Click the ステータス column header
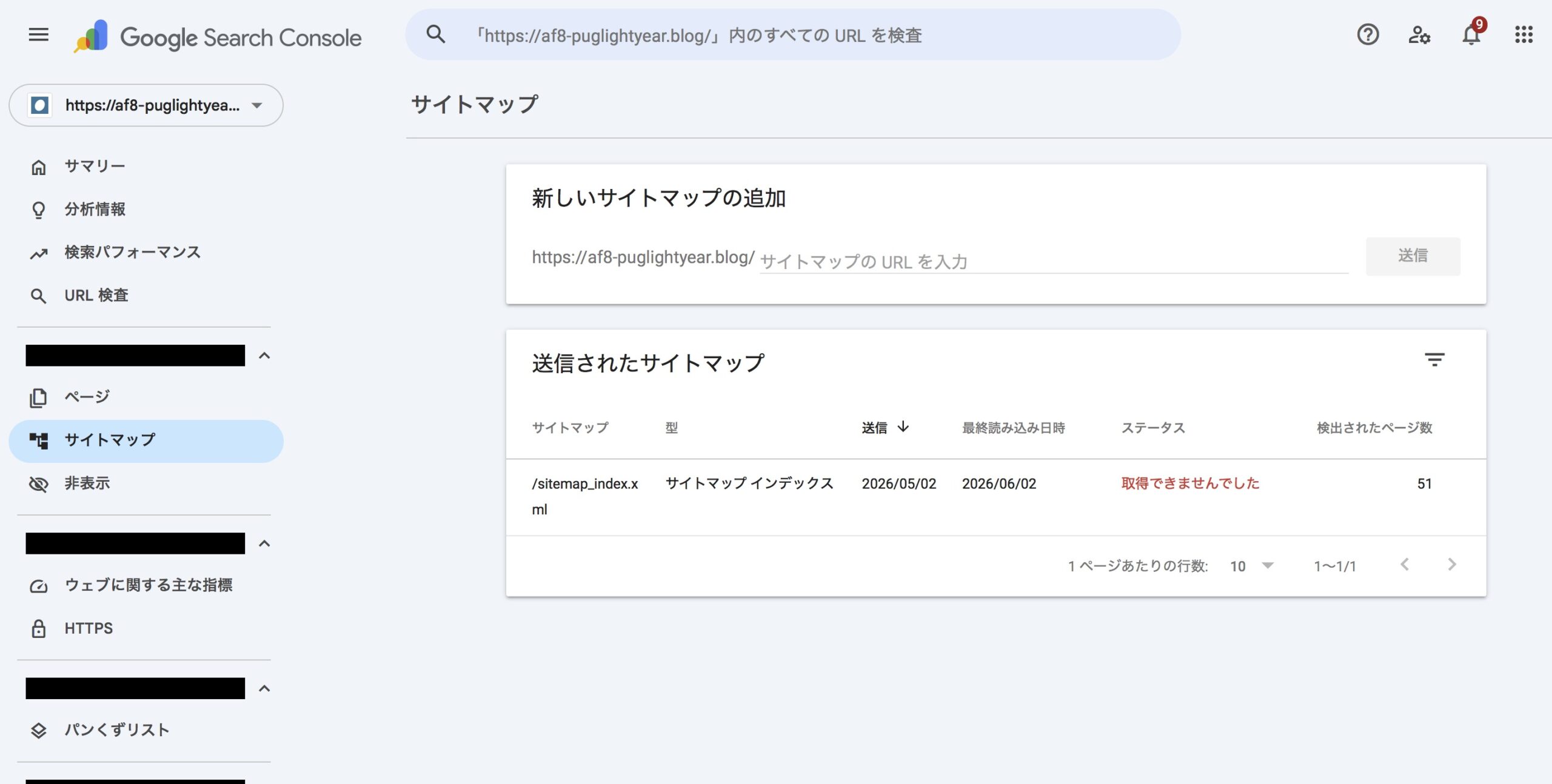 (x=1152, y=428)
